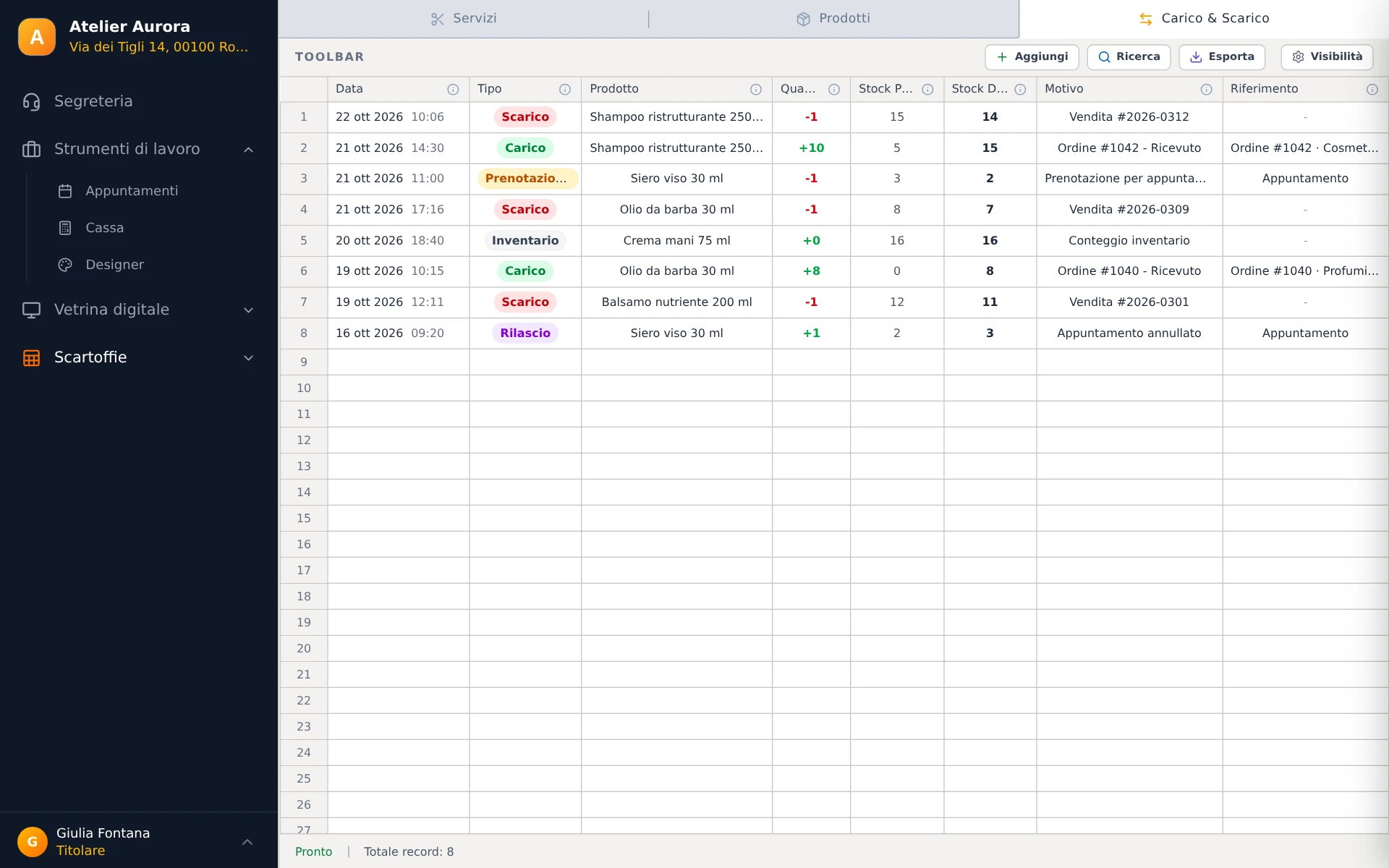This screenshot has height=868, width=1389.
Task: Switch to the Prodotti tab
Action: click(833, 19)
